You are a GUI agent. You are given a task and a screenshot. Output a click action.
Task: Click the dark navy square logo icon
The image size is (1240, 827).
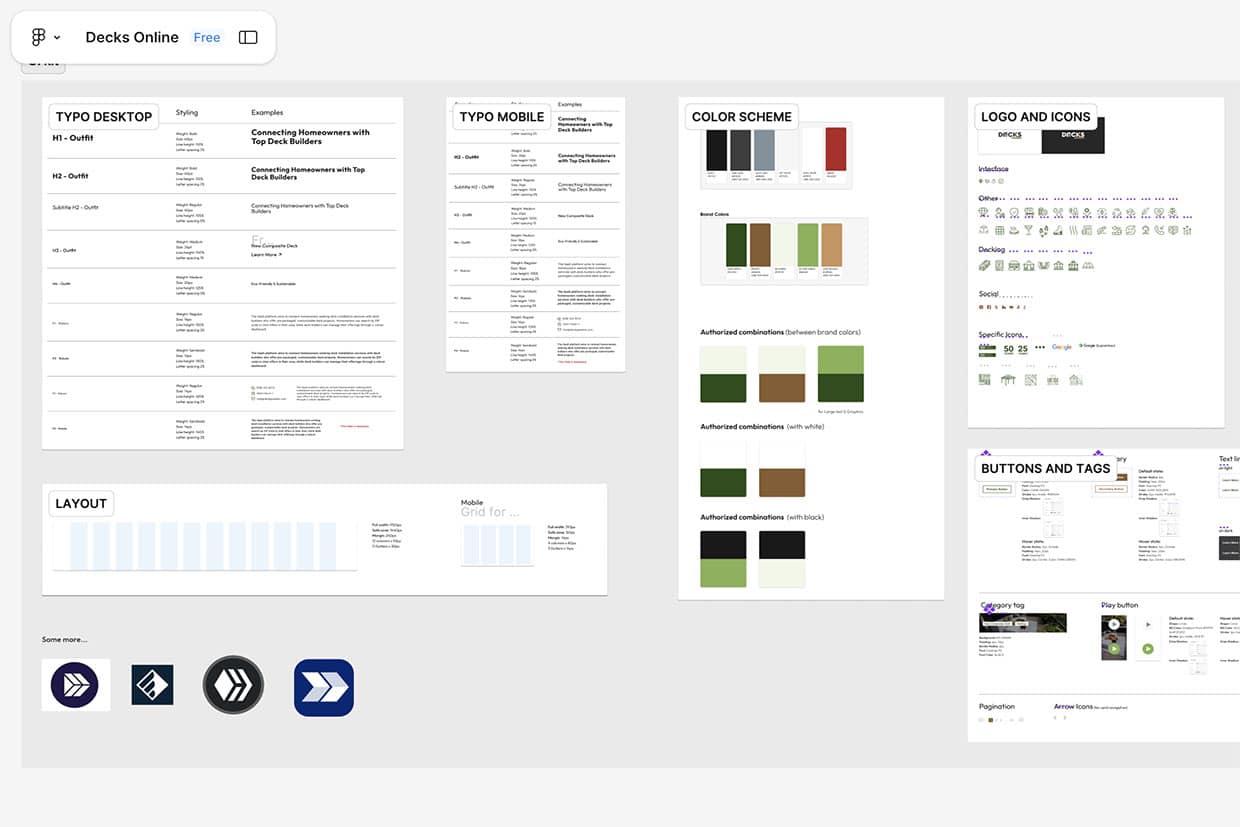[x=152, y=685]
